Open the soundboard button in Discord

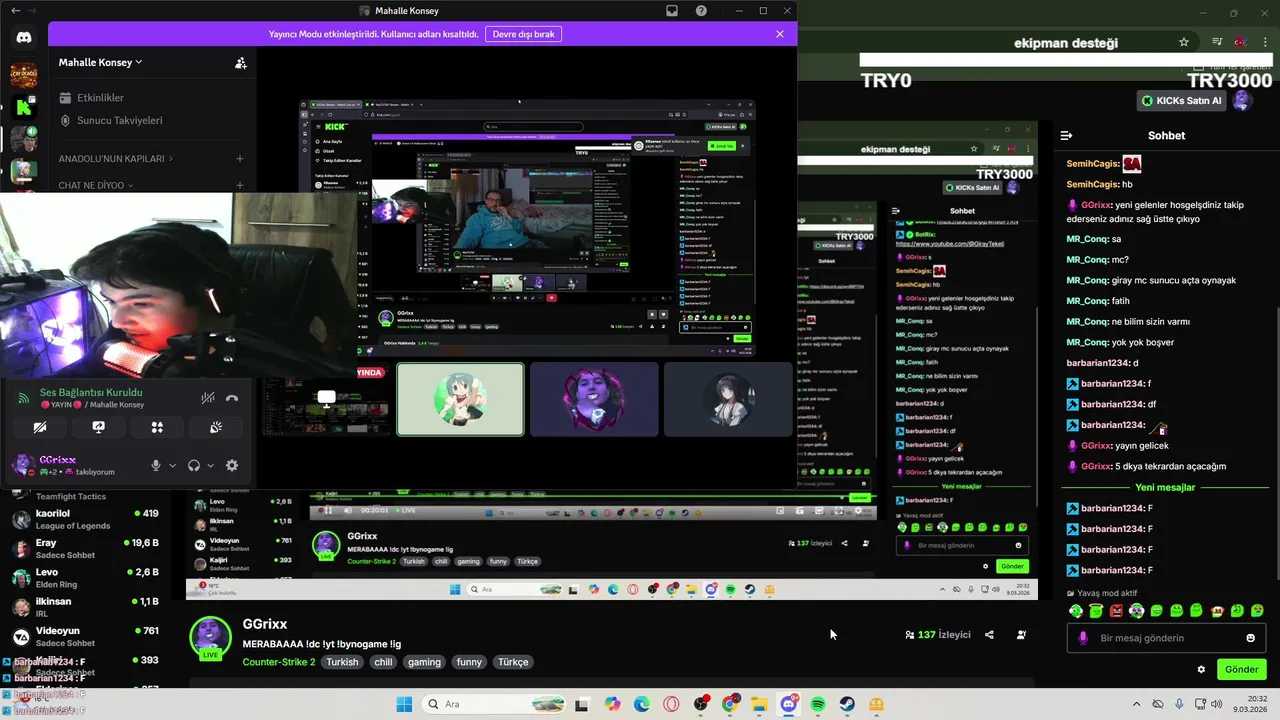[x=216, y=427]
